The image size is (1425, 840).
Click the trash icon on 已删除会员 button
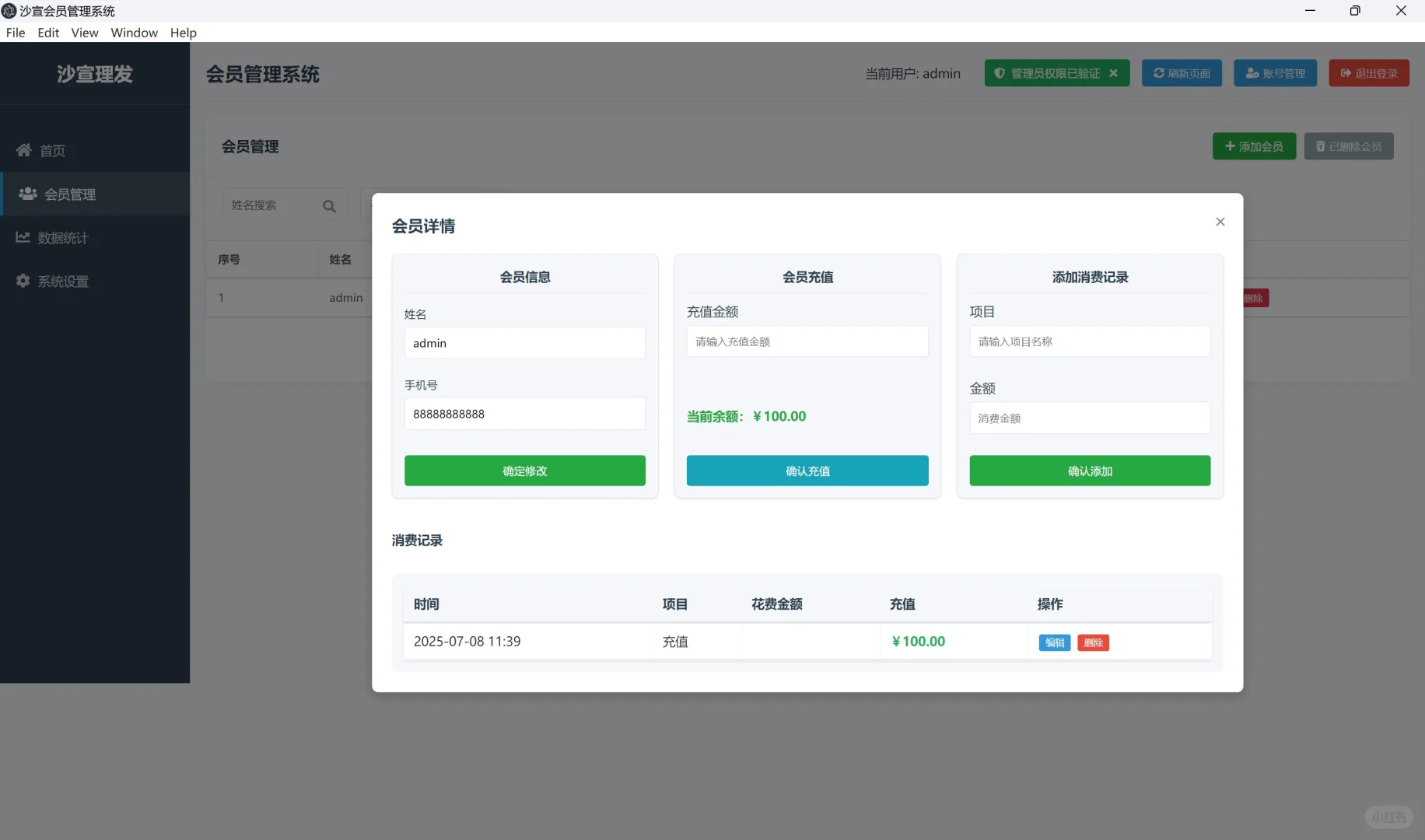click(x=1320, y=146)
